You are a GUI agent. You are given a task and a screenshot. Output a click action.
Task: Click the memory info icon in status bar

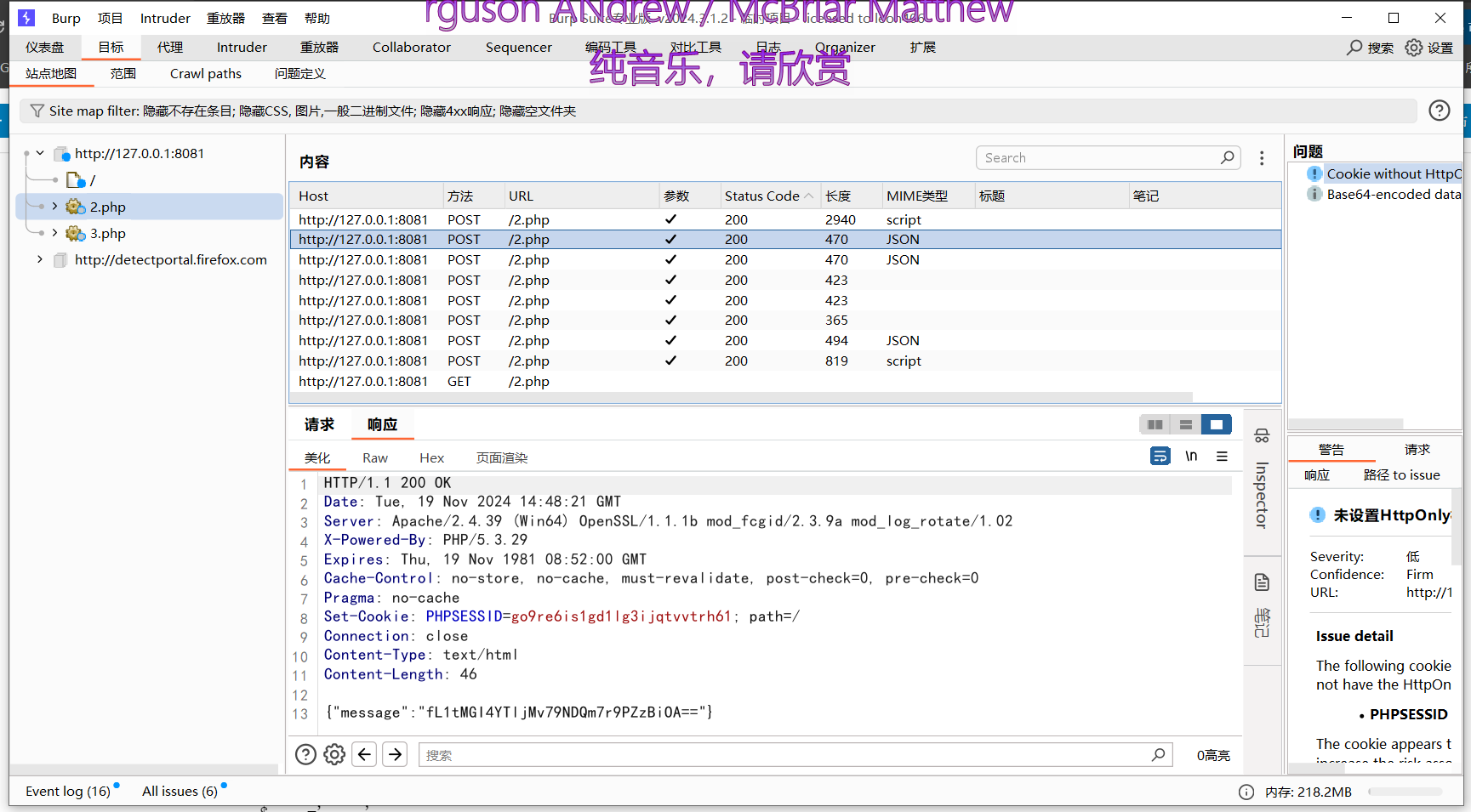point(1246,792)
